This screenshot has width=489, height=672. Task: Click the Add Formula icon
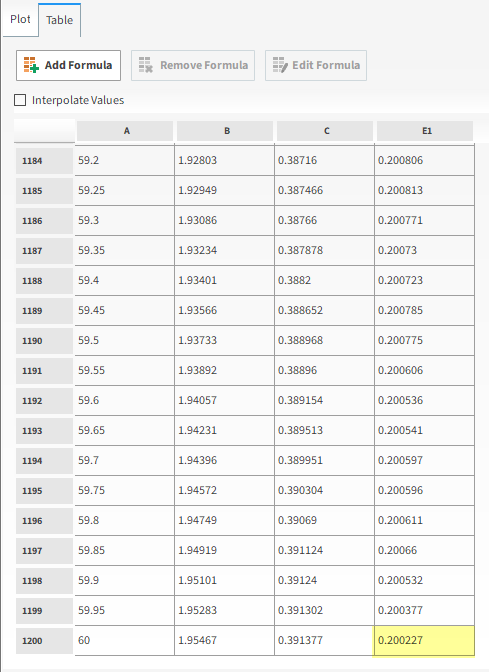click(31, 65)
